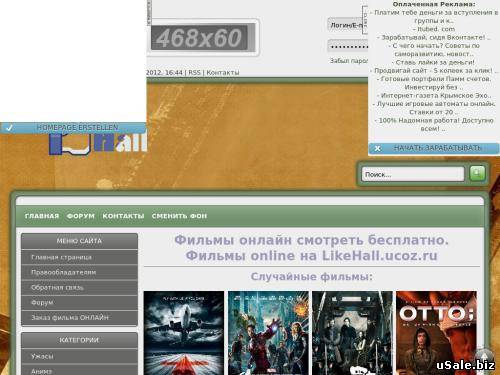Click the 'Ставь лайки за деньги' ad link
Image resolution: width=500 pixels, height=375 pixels.
point(433,62)
